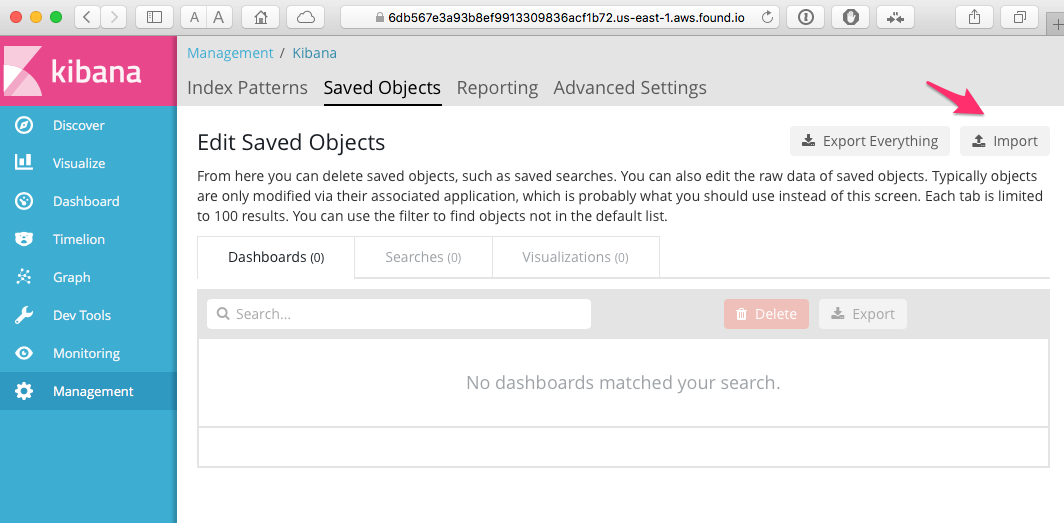The width and height of the screenshot is (1064, 523).
Task: Select the Visualizations (0) tab
Action: [575, 257]
